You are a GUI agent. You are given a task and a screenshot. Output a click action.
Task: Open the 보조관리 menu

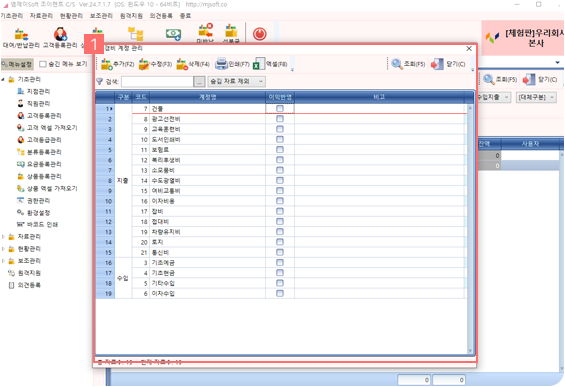[101, 16]
